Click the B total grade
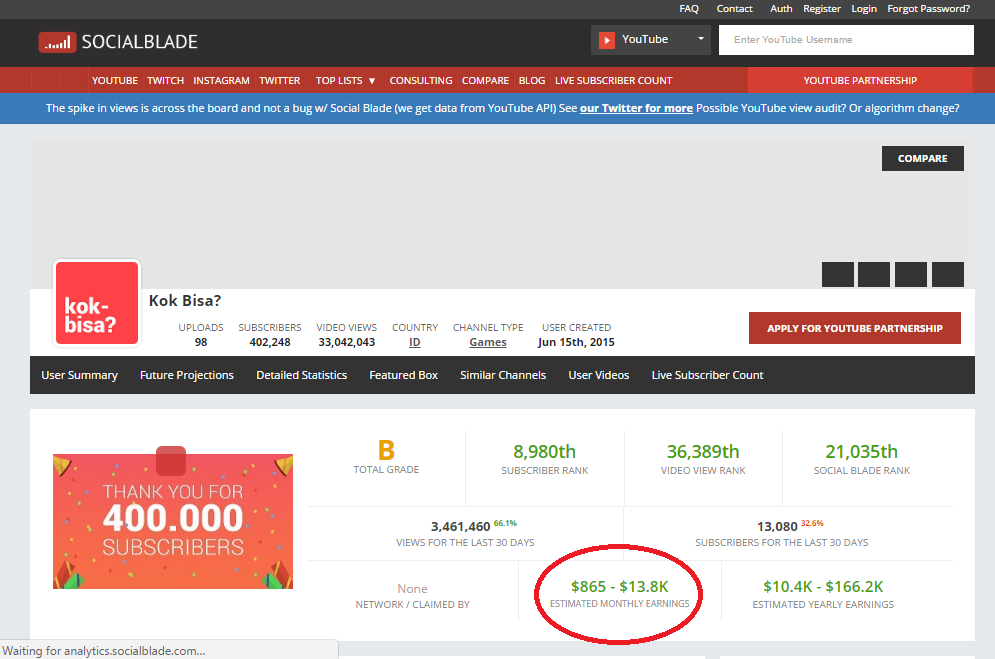The image size is (995, 659). tap(386, 450)
